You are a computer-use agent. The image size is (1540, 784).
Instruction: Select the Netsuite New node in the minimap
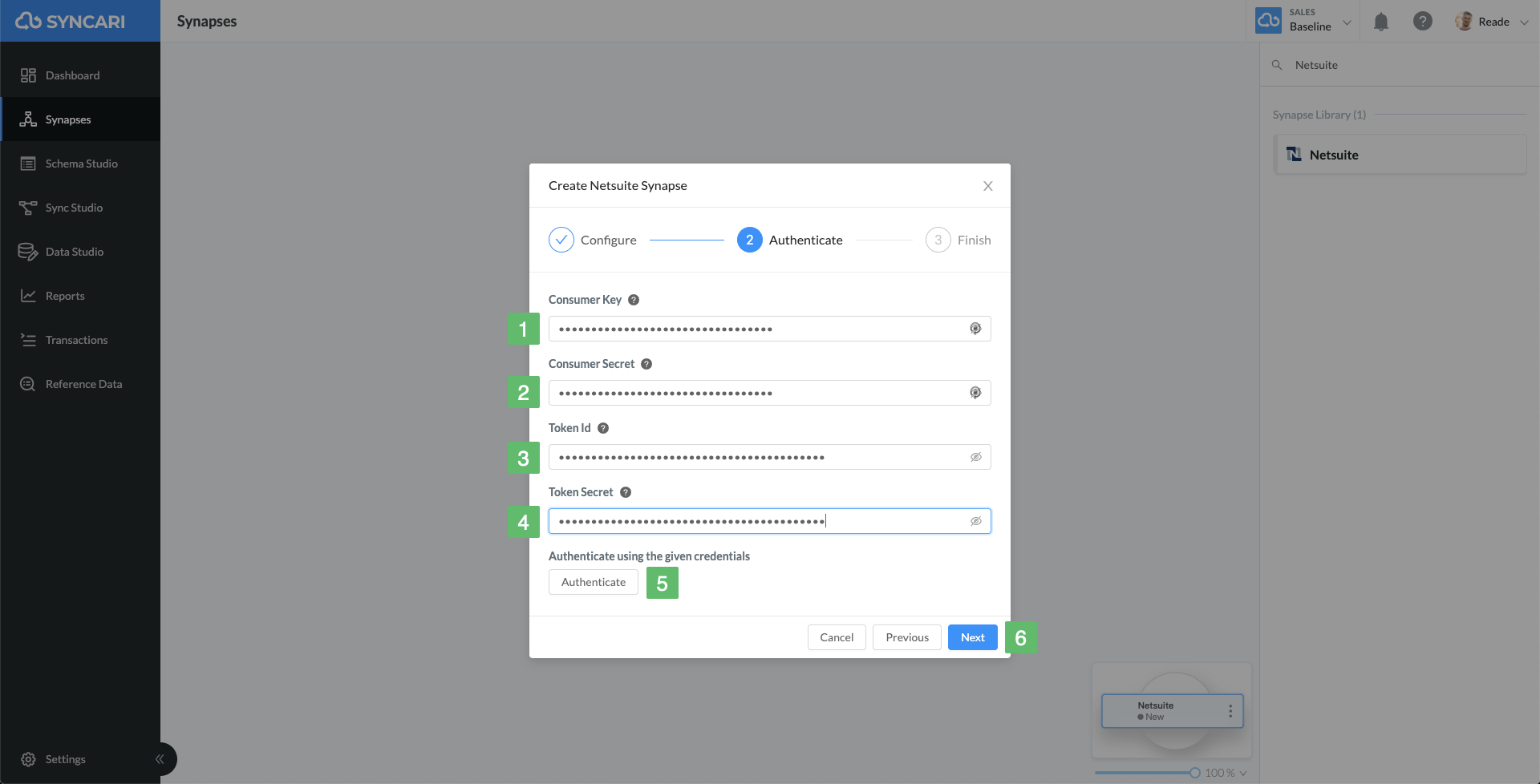click(1173, 711)
